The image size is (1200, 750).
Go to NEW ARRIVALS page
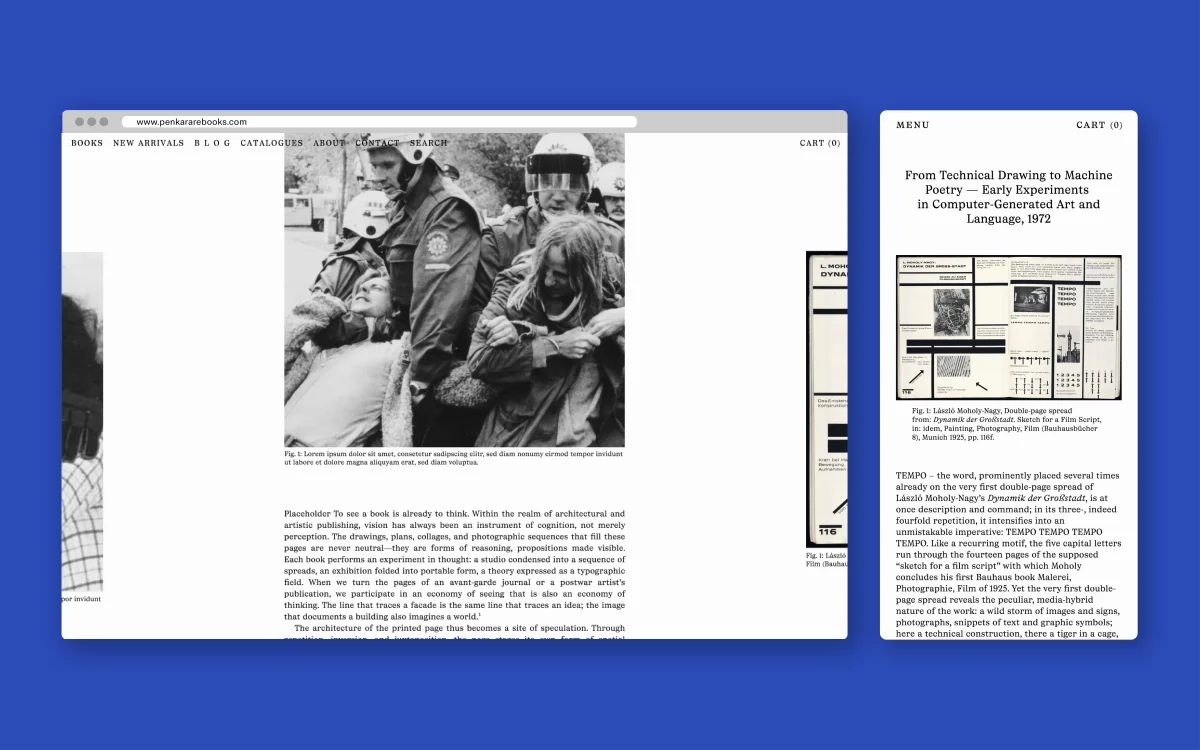[148, 143]
